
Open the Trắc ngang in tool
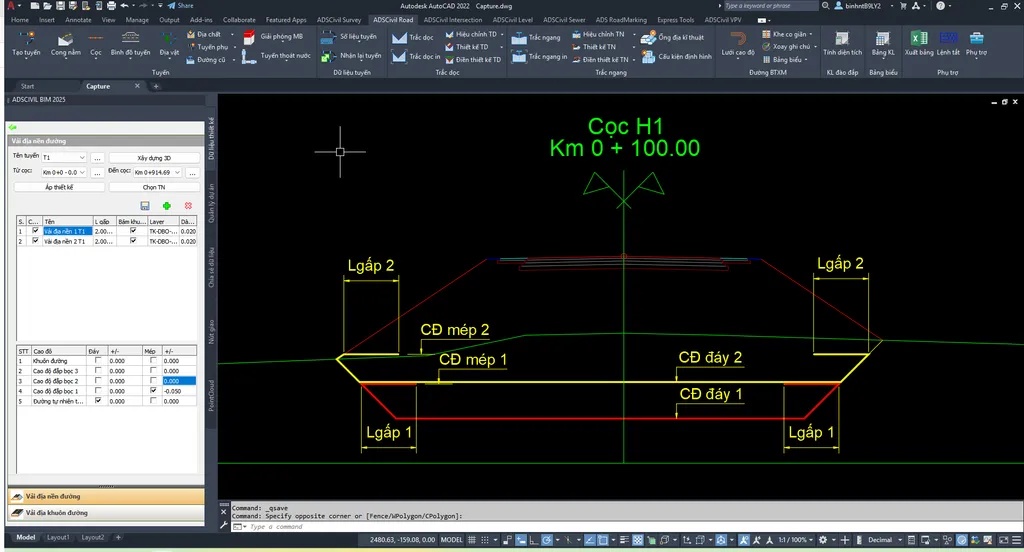pos(539,57)
